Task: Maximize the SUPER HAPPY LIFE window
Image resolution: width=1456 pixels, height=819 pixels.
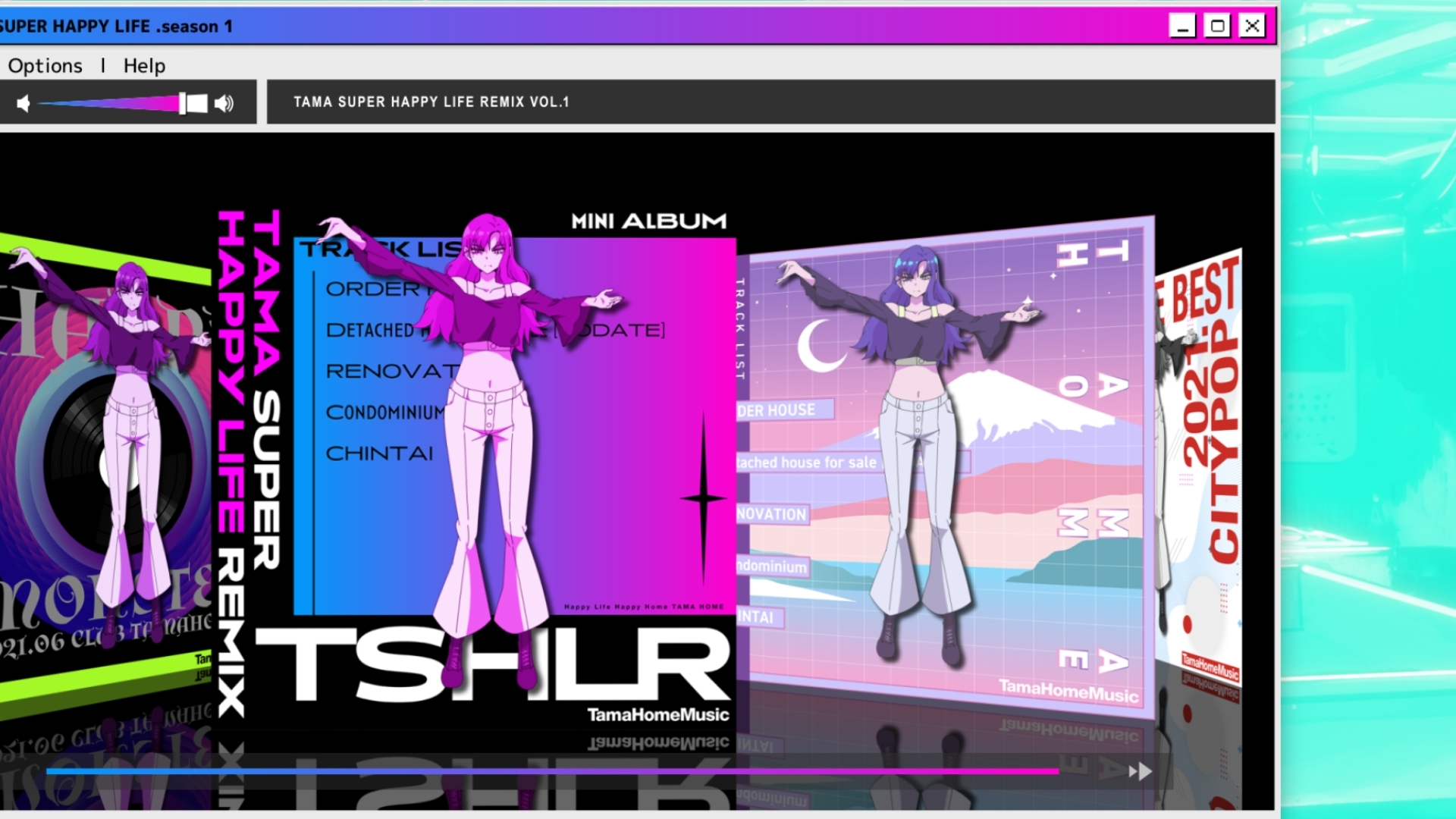Action: pyautogui.click(x=1217, y=26)
